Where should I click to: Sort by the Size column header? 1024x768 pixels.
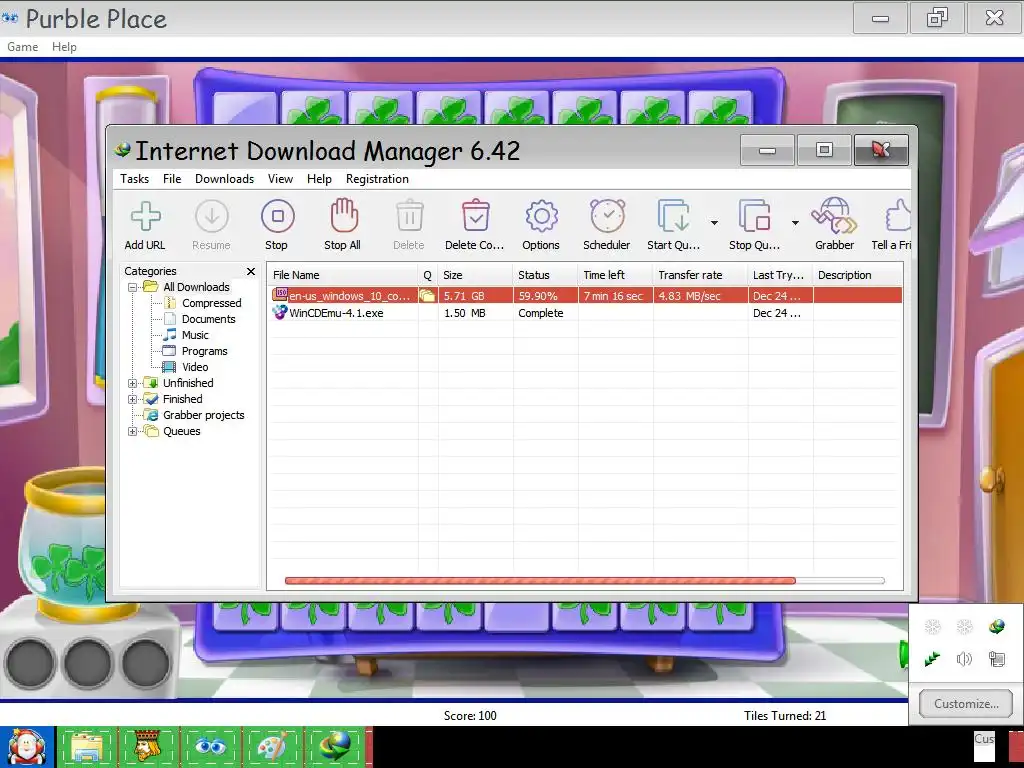[x=475, y=275]
